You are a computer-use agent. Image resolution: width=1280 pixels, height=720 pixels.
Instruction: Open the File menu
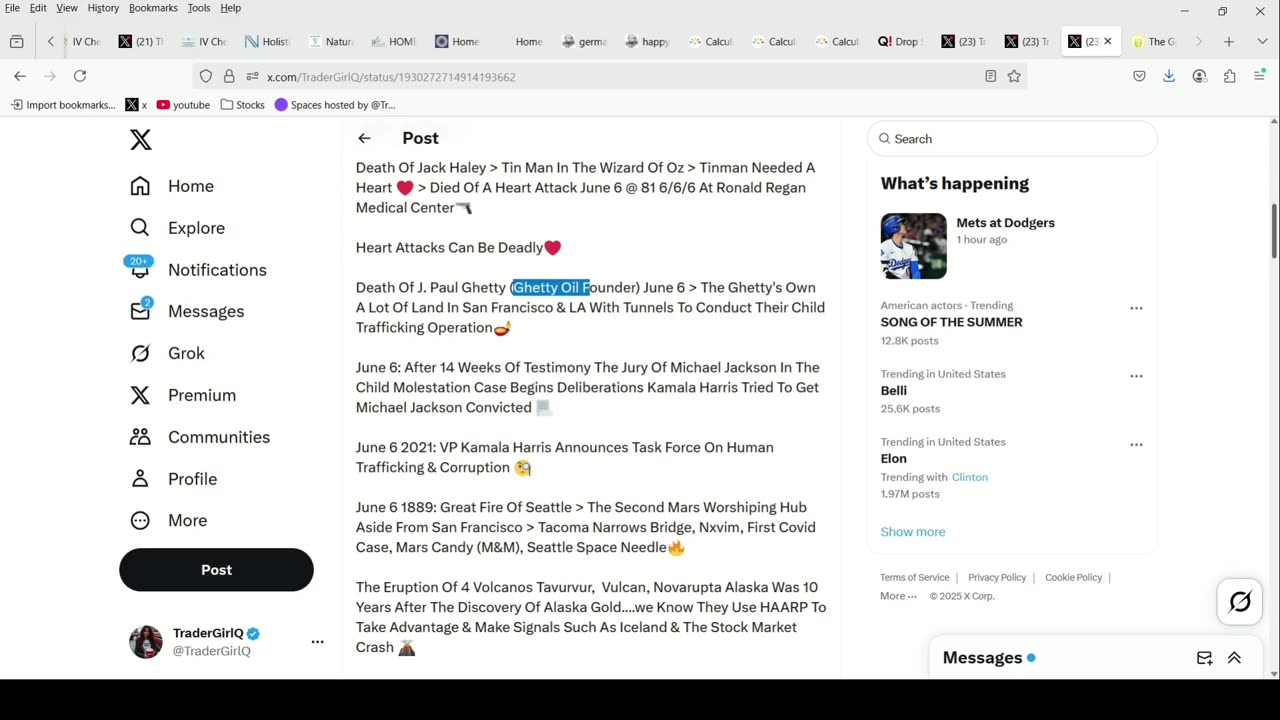(x=12, y=8)
